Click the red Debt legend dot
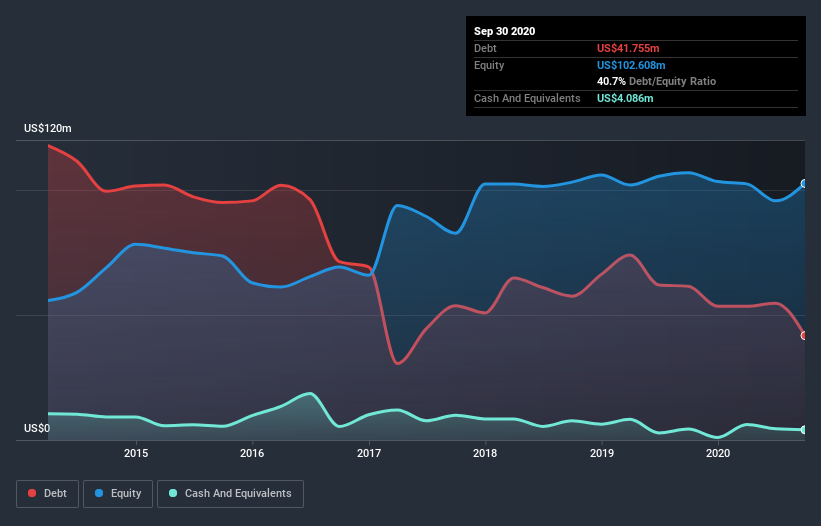This screenshot has width=821, height=526. click(32, 493)
